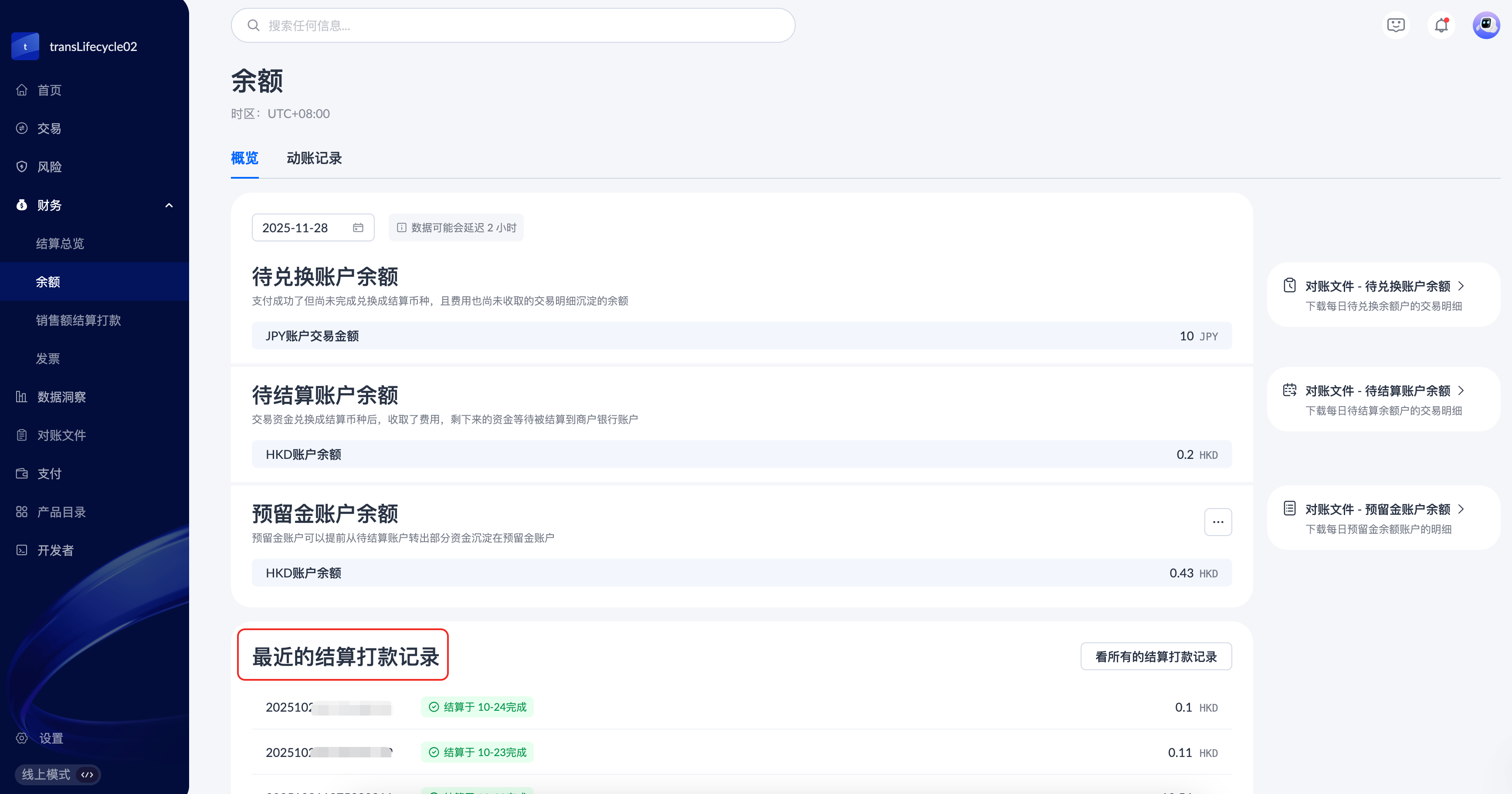
Task: Open the 对账文件 - 预留金账户余额 link
Action: coord(1377,509)
